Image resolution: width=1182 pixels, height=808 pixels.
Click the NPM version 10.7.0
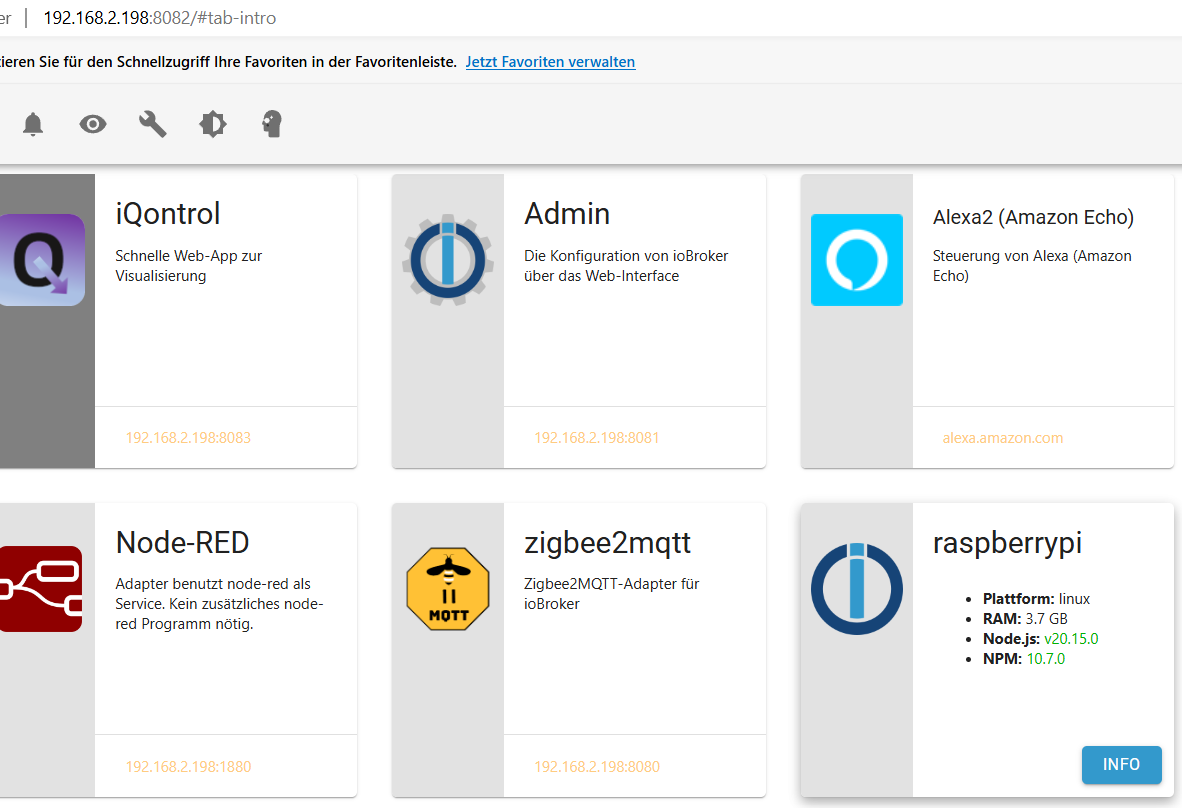coord(1046,659)
